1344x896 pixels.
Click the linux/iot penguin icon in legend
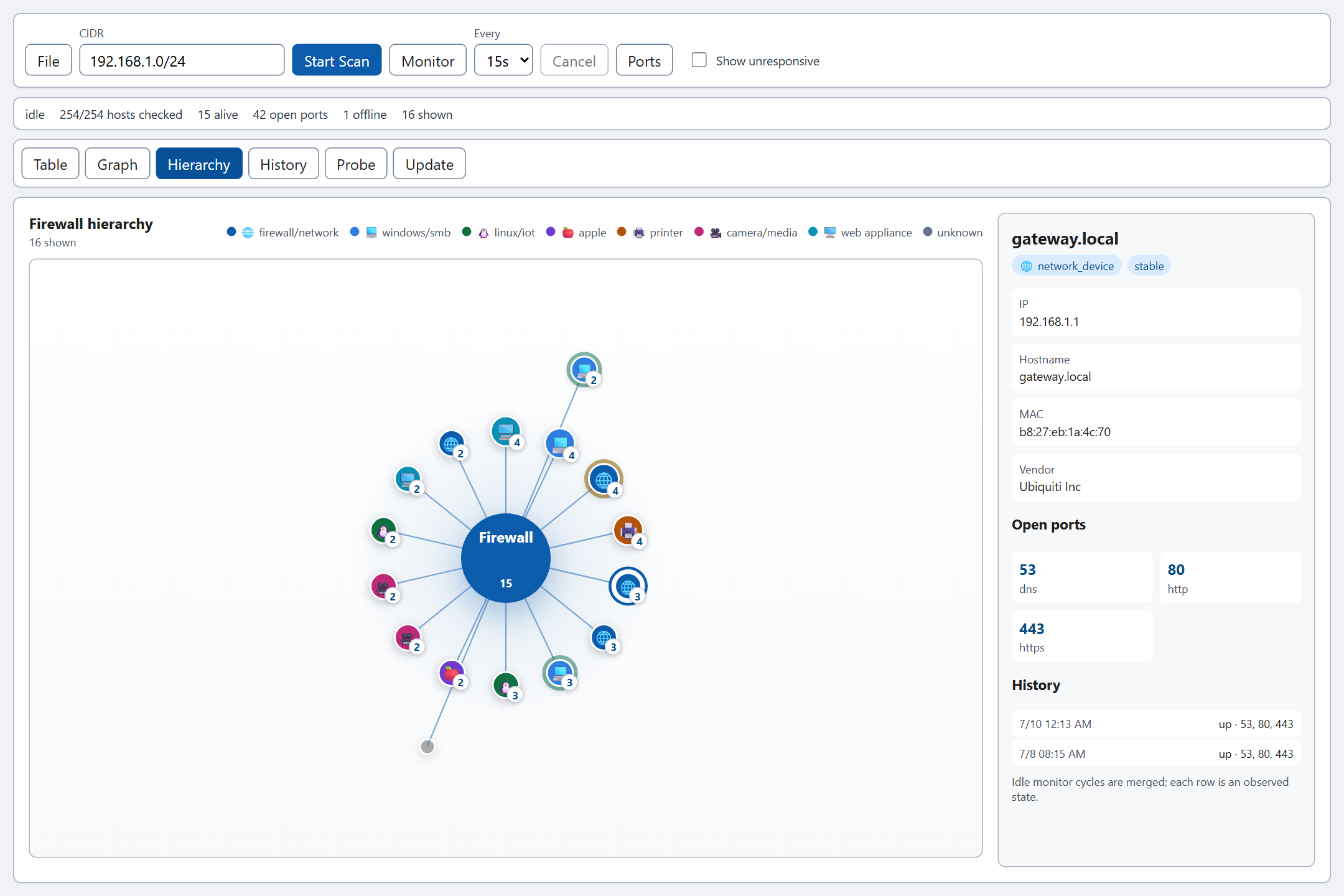click(x=483, y=233)
